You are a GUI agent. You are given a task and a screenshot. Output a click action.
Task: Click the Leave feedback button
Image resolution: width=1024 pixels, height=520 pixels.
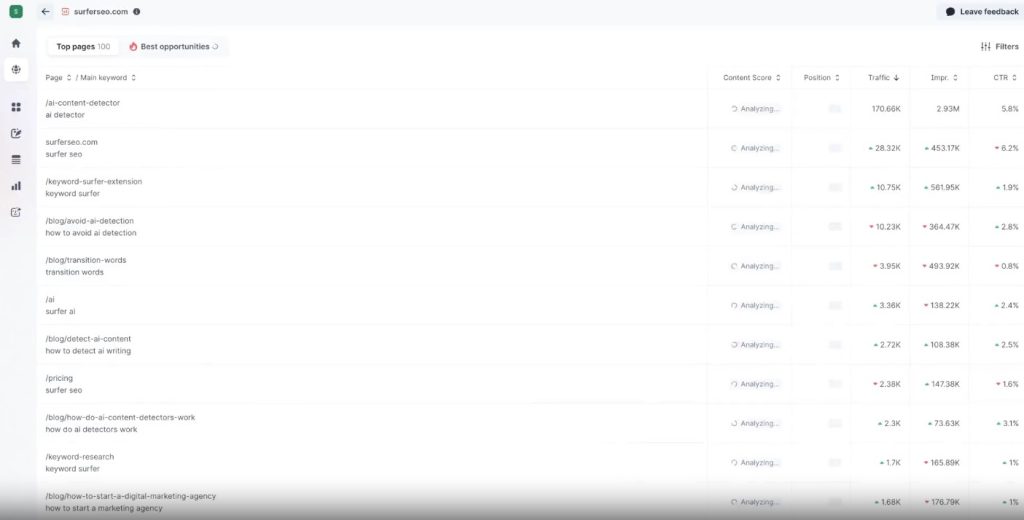[x=982, y=12]
